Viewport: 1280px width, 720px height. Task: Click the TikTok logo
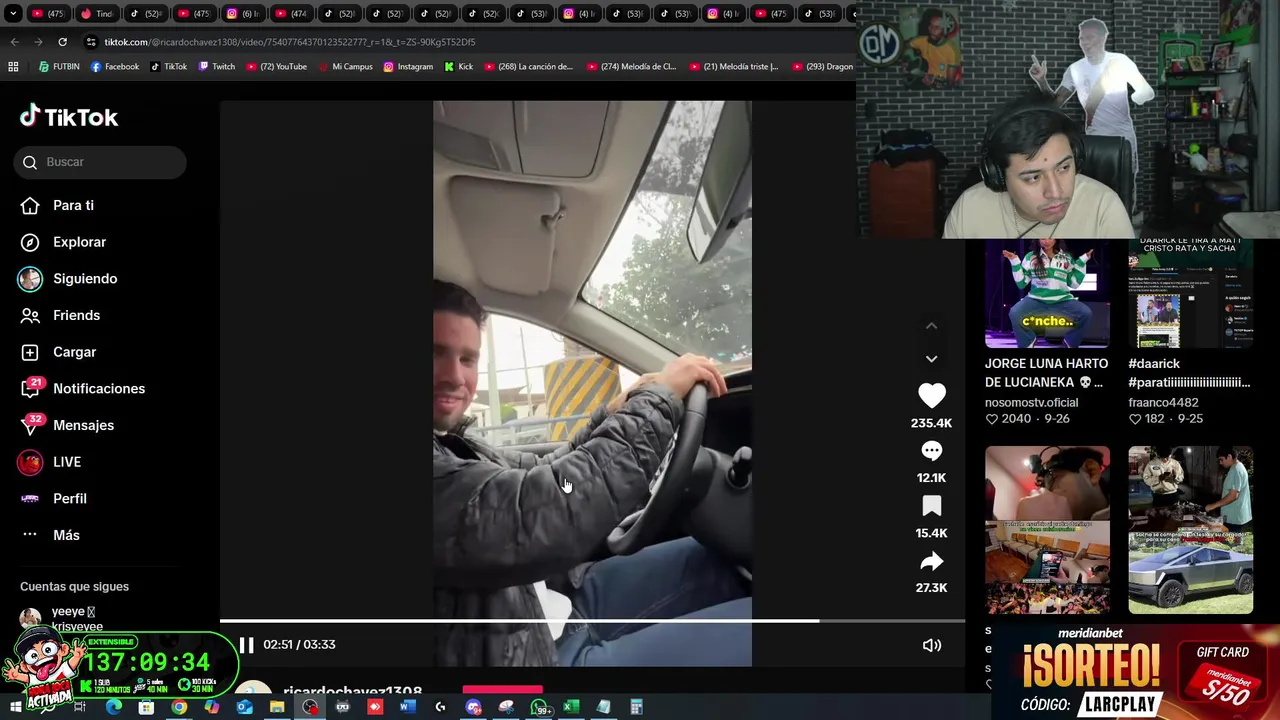pos(69,117)
